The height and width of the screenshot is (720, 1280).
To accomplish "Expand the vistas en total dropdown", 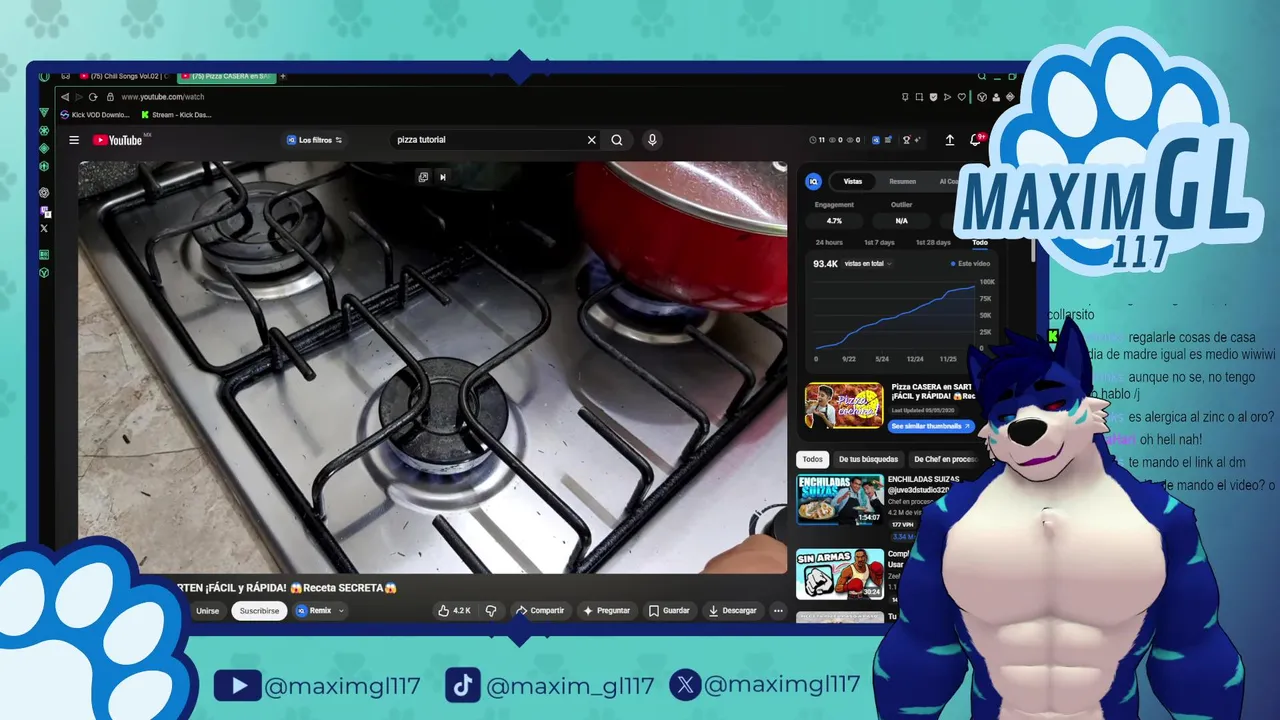I will tap(868, 264).
